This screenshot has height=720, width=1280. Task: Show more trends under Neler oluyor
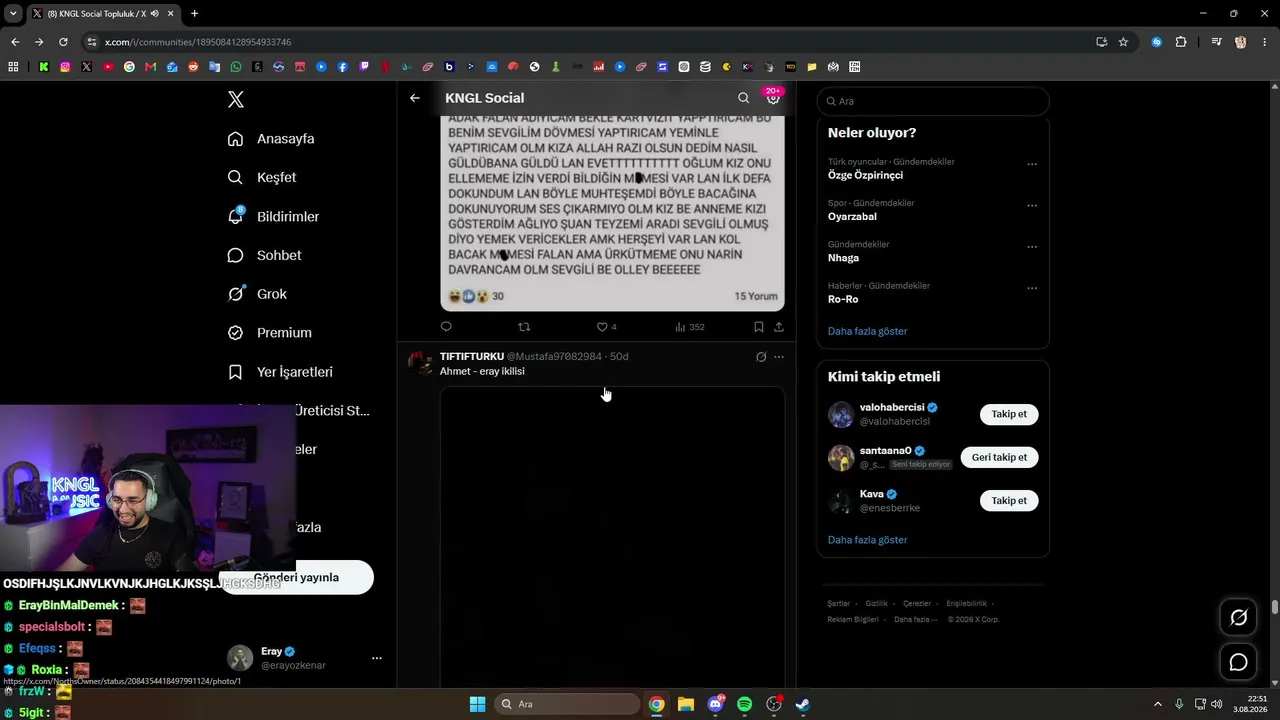point(868,331)
